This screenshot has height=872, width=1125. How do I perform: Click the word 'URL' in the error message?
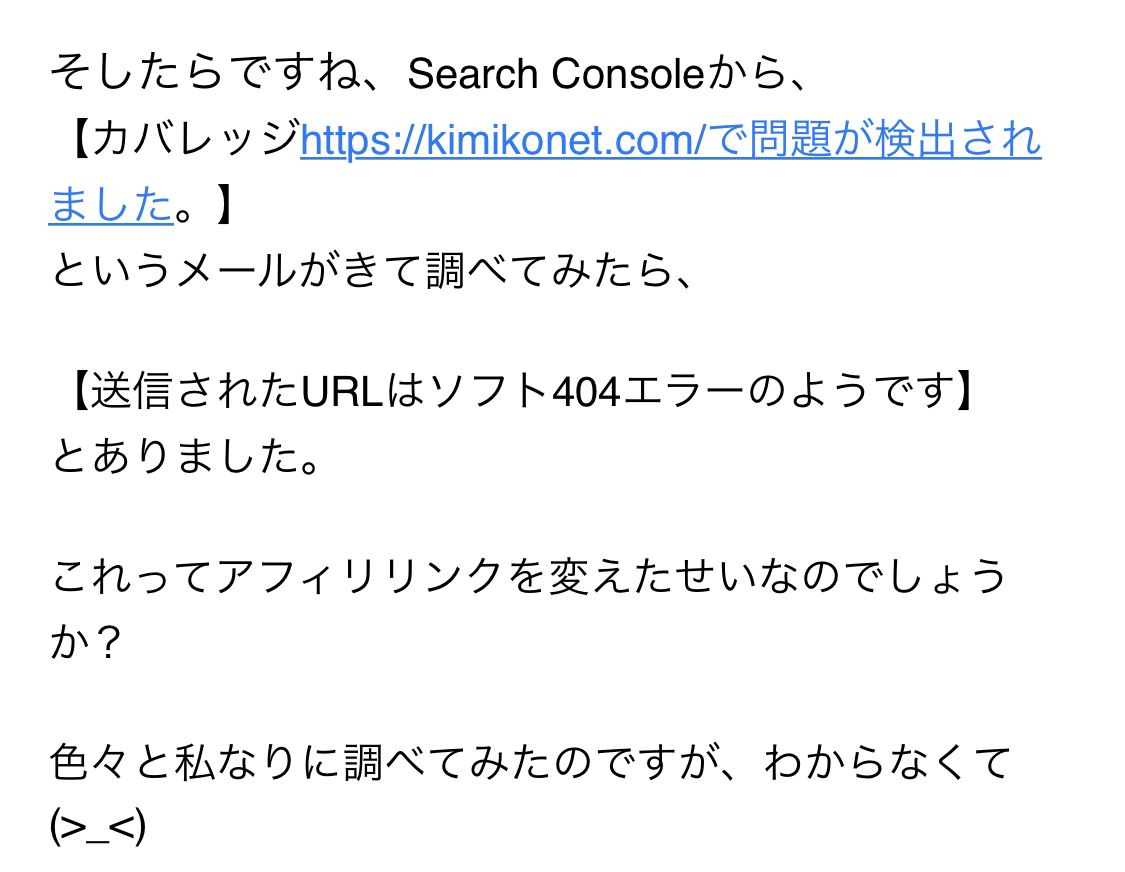tap(342, 392)
